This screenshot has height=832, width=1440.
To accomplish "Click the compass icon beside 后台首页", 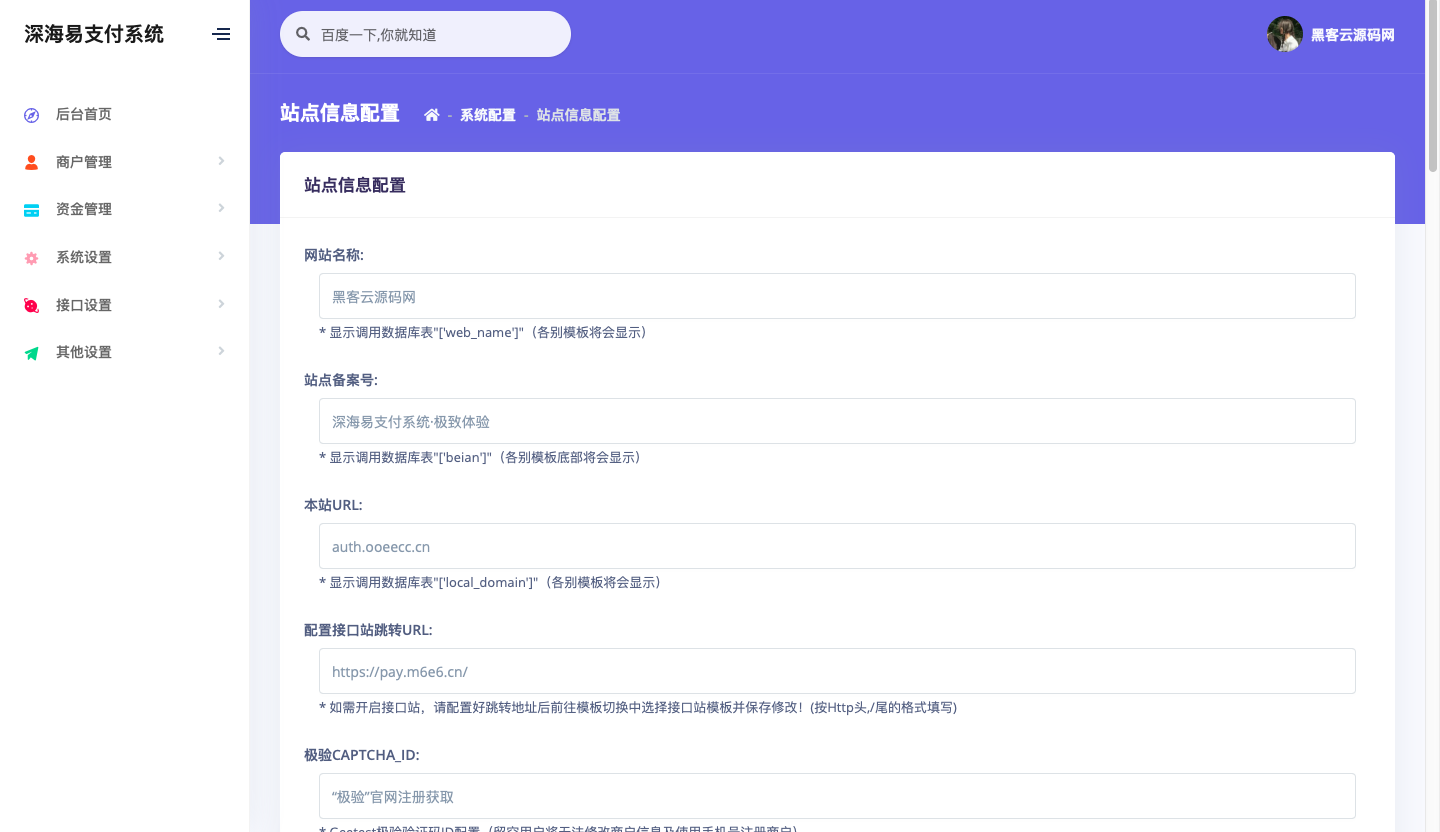I will tap(31, 115).
